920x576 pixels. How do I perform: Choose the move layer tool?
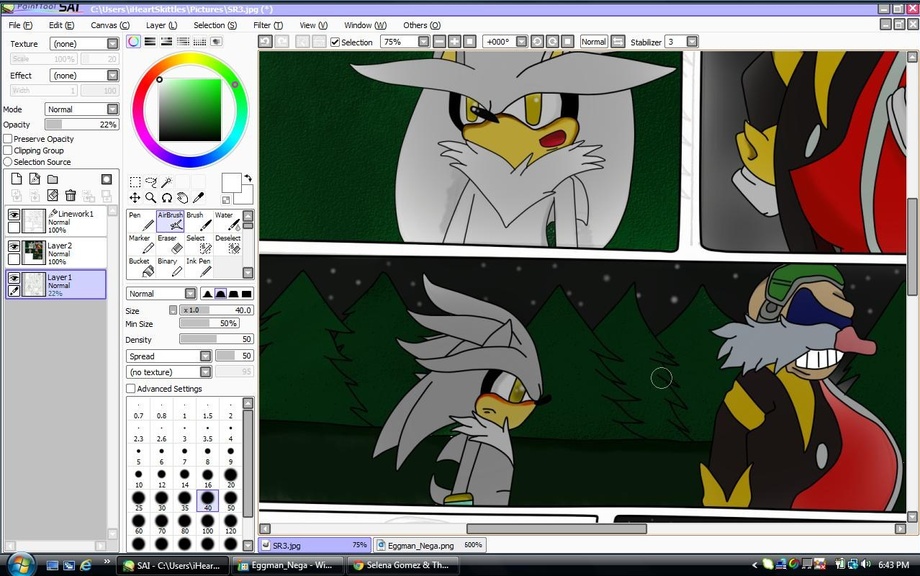pyautogui.click(x=135, y=198)
